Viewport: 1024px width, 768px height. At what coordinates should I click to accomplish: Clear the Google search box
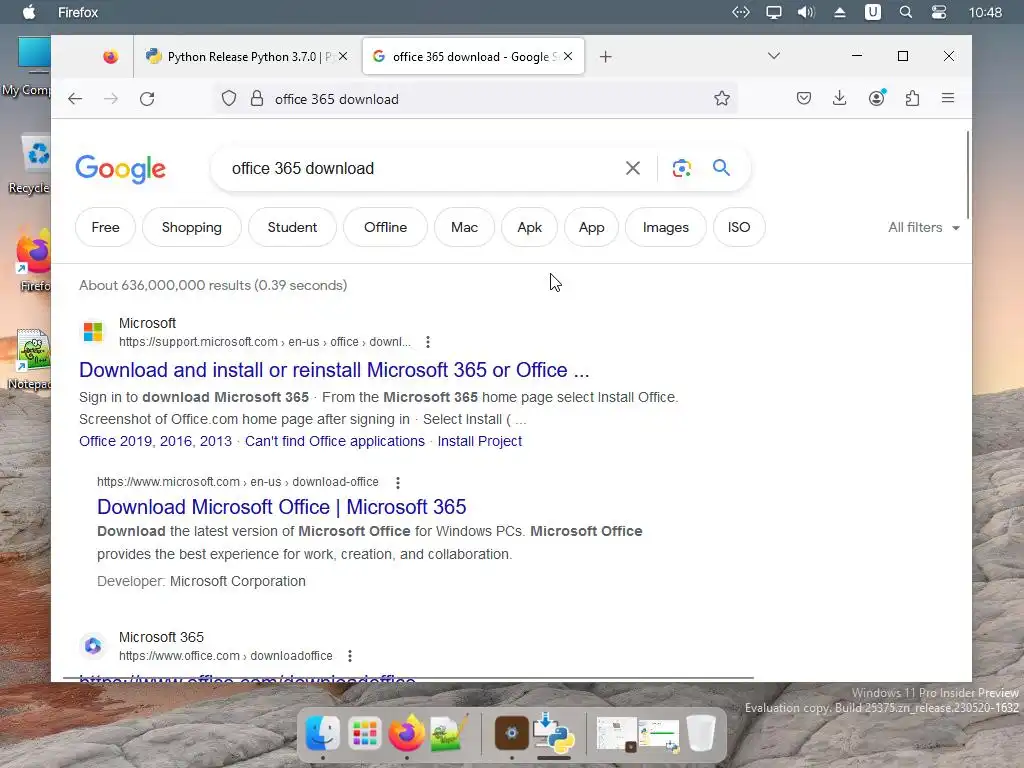click(x=633, y=168)
